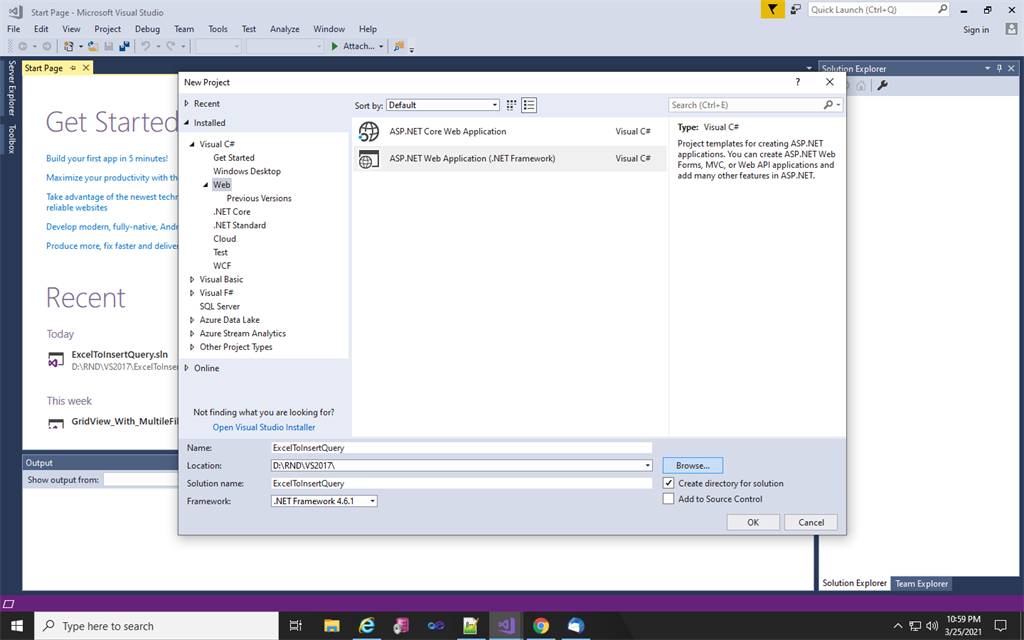Switch templates view to medium icons list
This screenshot has width=1024, height=640.
click(x=529, y=105)
